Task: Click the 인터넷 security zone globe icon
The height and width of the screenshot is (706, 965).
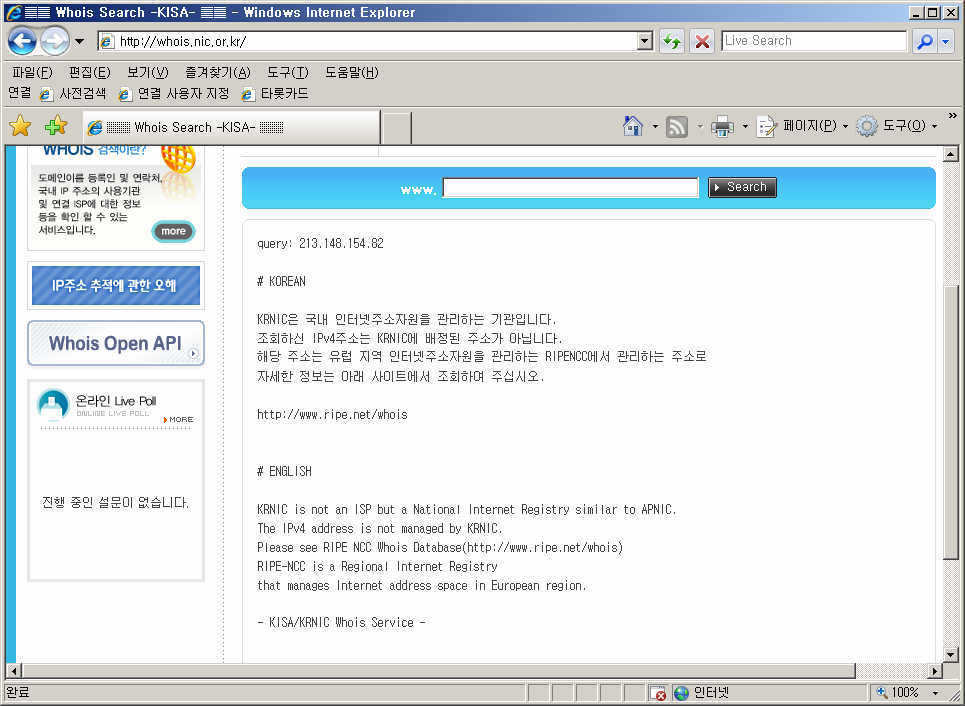Action: [x=681, y=693]
